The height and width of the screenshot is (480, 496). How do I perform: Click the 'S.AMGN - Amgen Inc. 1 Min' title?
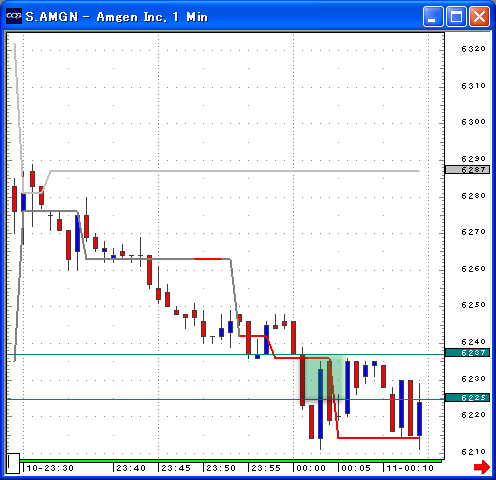pos(117,17)
